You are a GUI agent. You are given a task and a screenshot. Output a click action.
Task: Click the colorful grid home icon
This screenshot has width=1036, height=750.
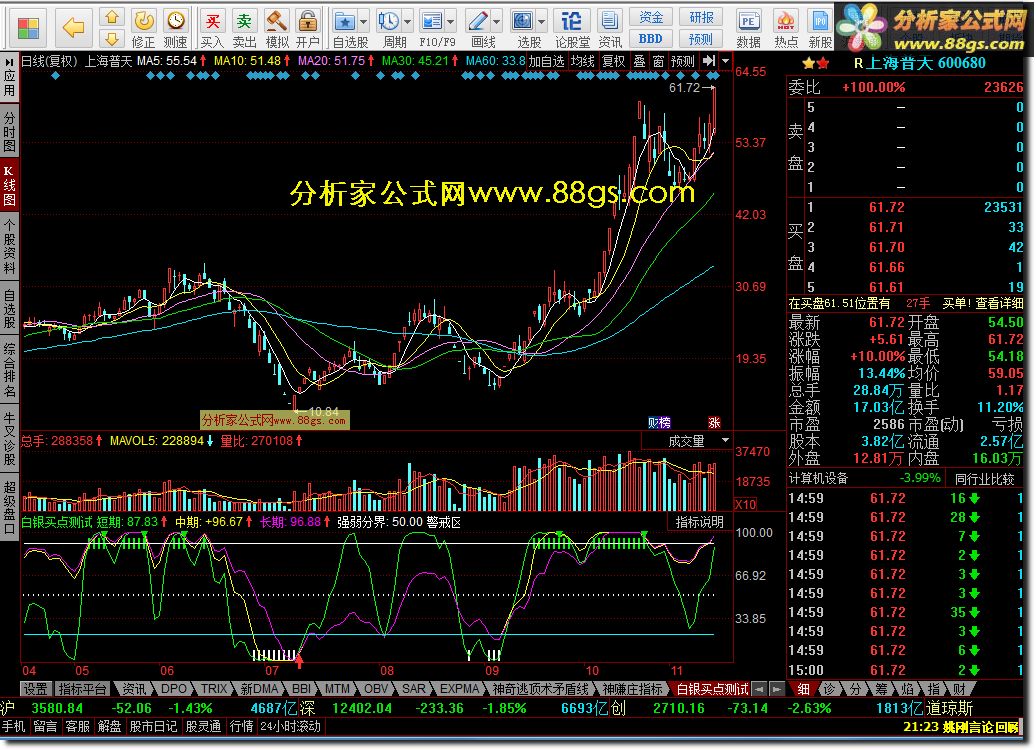click(28, 28)
